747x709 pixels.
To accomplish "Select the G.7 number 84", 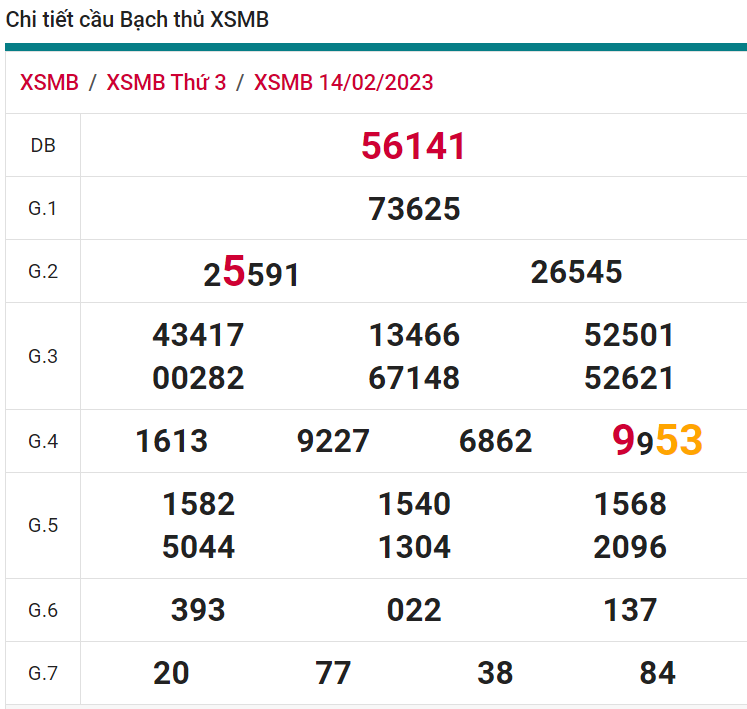I will [x=657, y=673].
